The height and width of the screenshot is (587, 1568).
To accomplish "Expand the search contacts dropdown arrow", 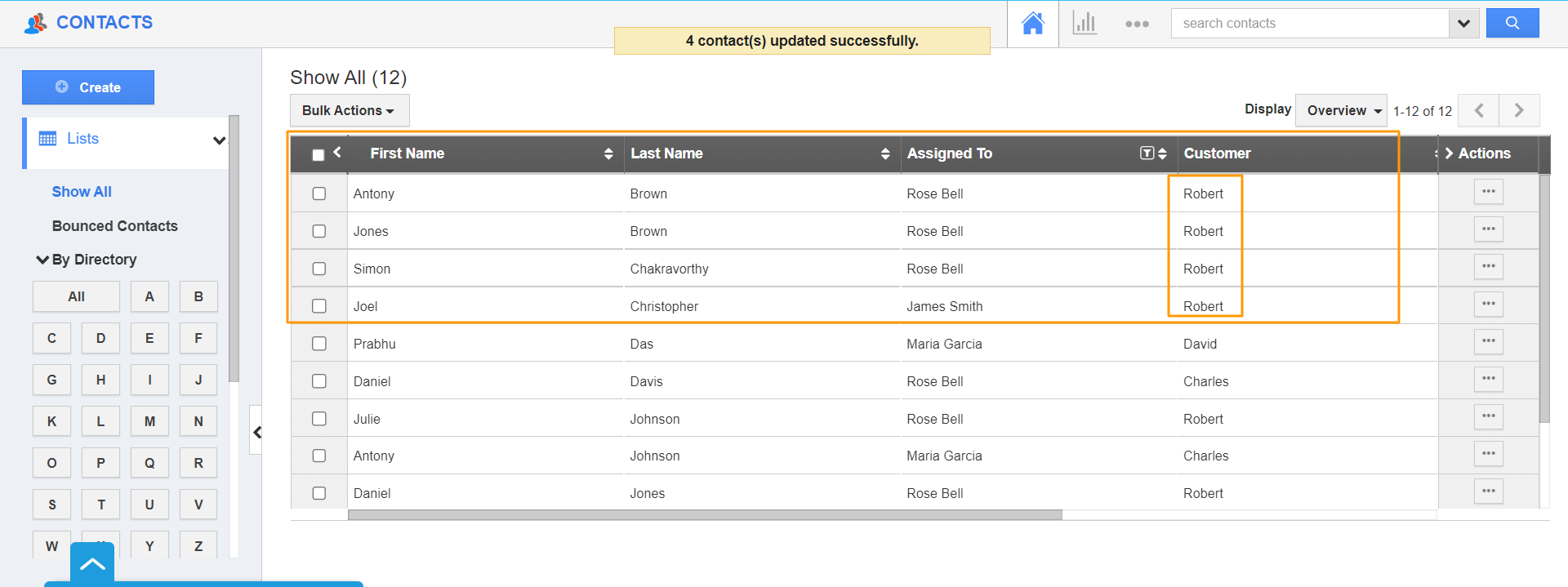I will pyautogui.click(x=1463, y=23).
